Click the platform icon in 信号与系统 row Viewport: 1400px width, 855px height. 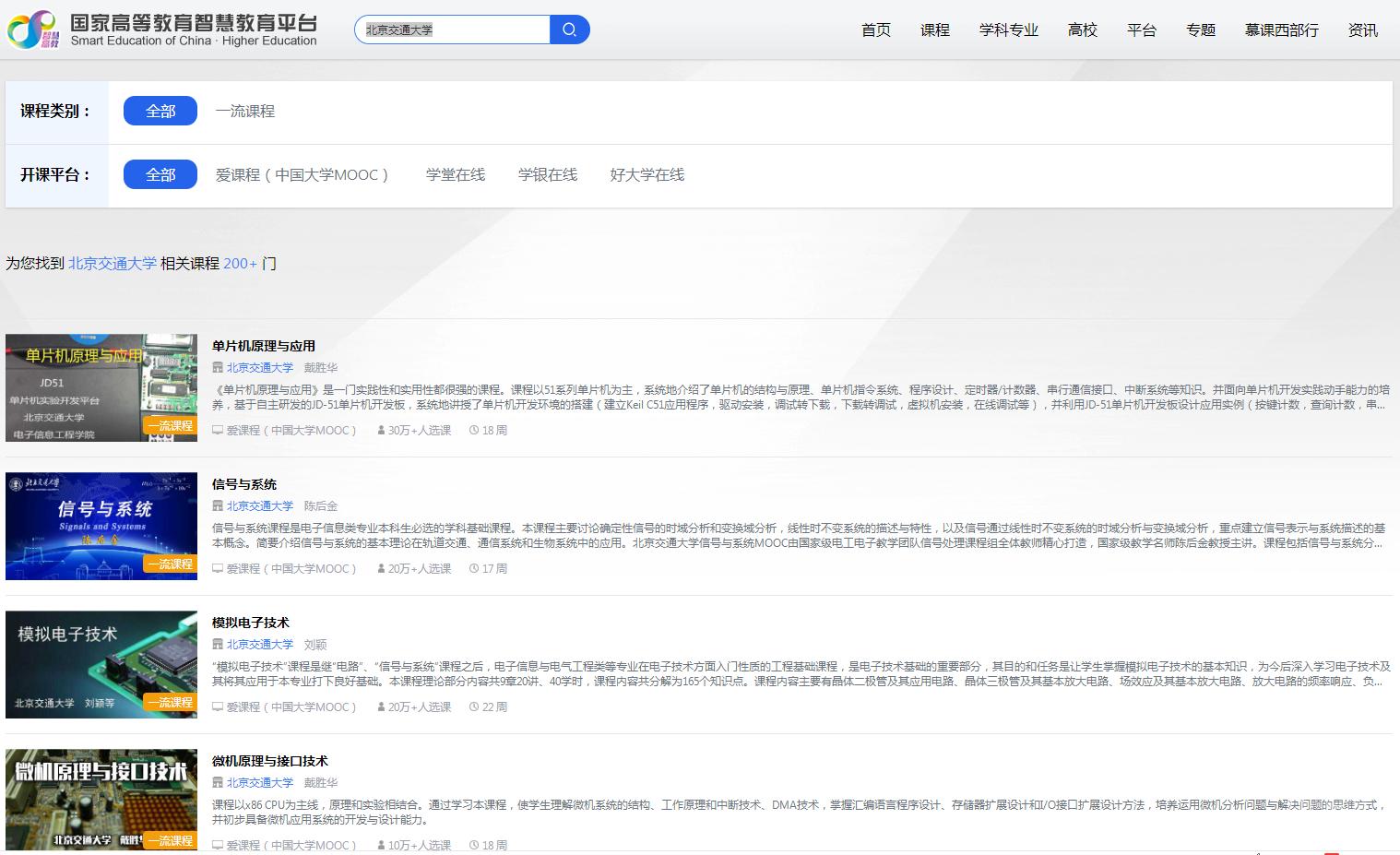click(x=218, y=569)
